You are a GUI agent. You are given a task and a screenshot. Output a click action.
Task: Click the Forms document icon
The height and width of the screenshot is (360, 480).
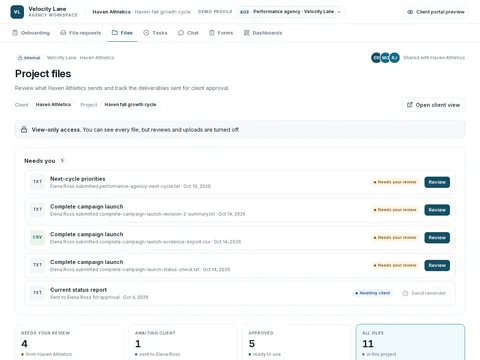[212, 33]
